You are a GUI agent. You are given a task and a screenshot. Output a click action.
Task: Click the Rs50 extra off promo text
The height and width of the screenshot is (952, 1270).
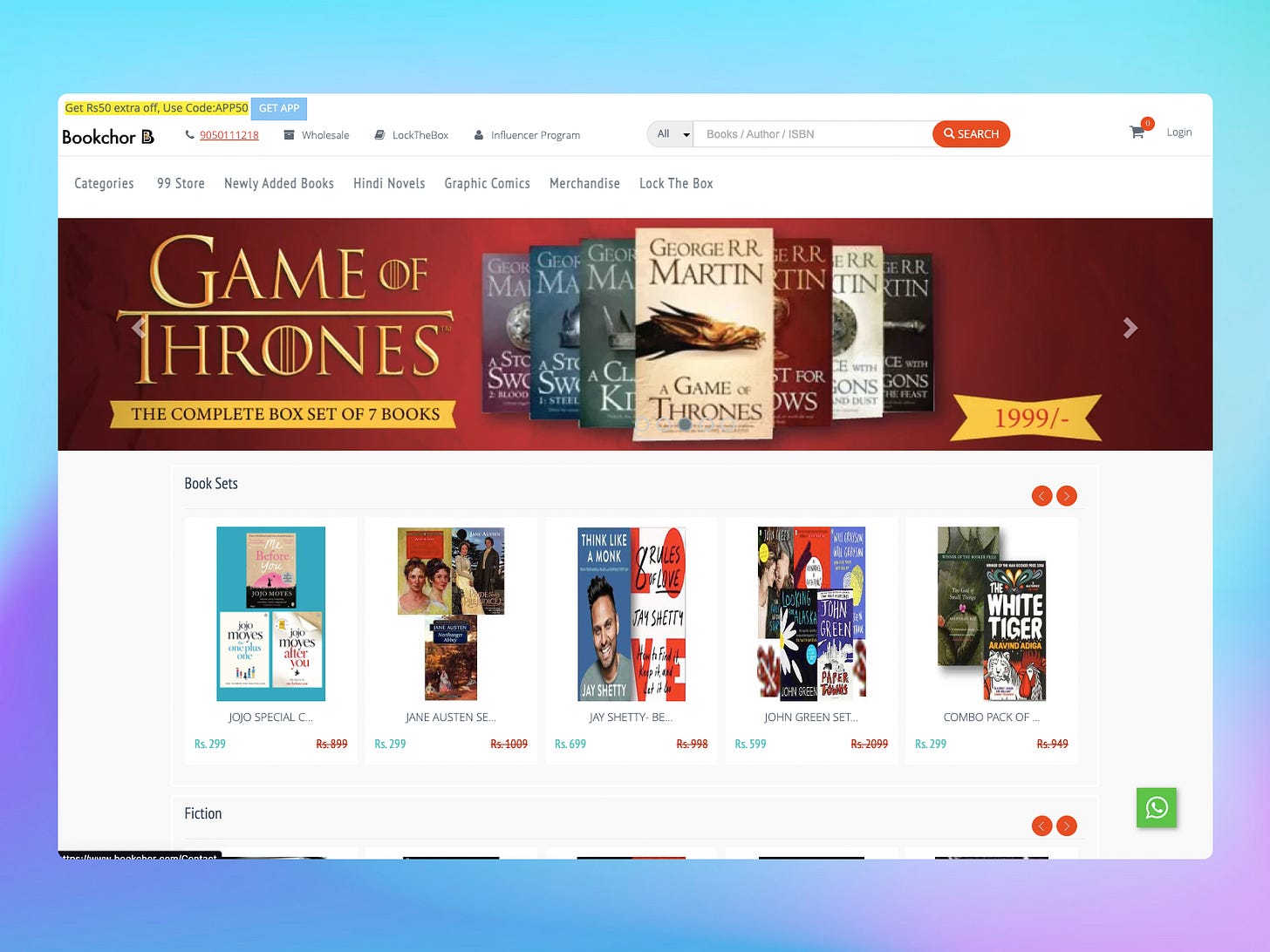pyautogui.click(x=157, y=108)
